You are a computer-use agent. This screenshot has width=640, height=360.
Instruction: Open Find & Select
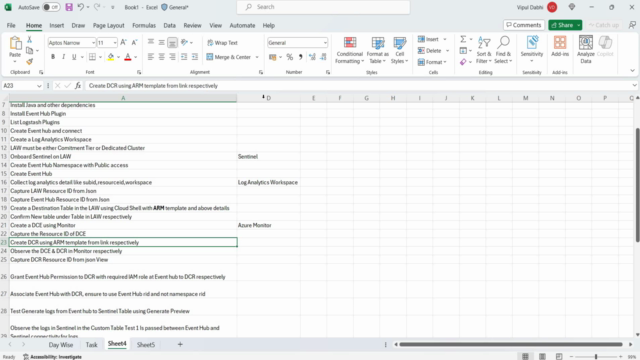[x=503, y=50]
